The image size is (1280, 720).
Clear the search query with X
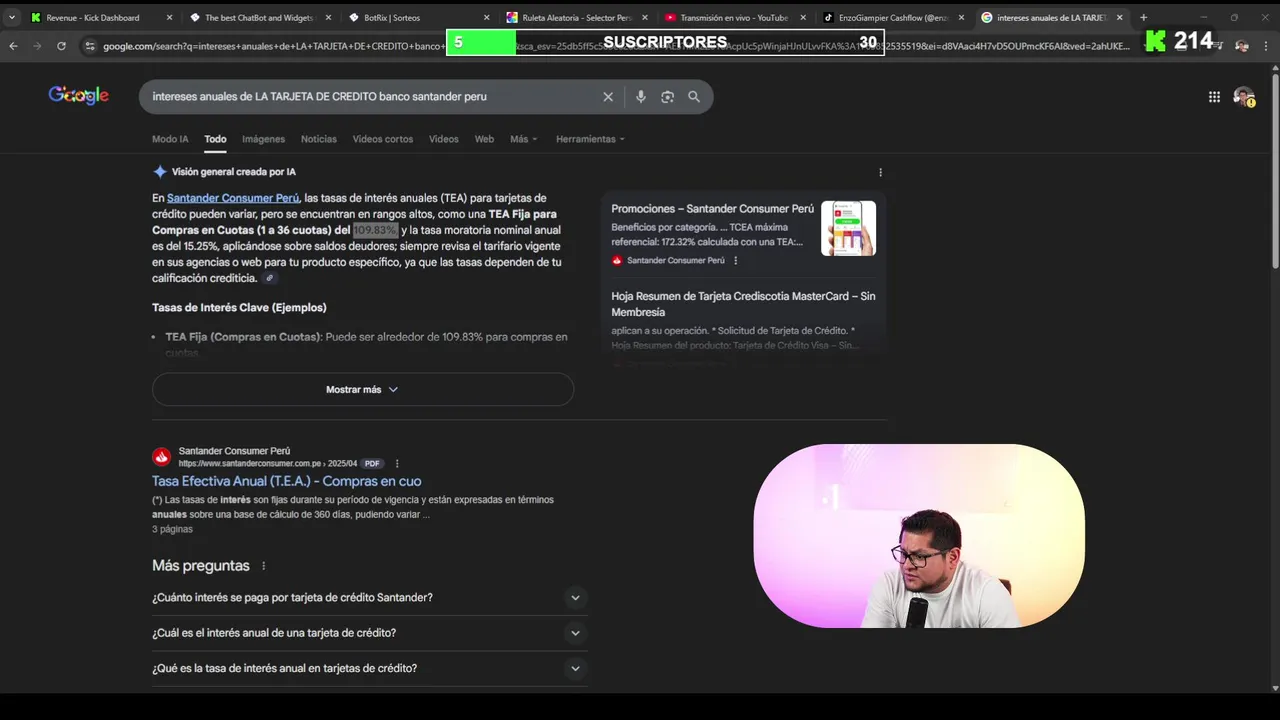(x=608, y=97)
